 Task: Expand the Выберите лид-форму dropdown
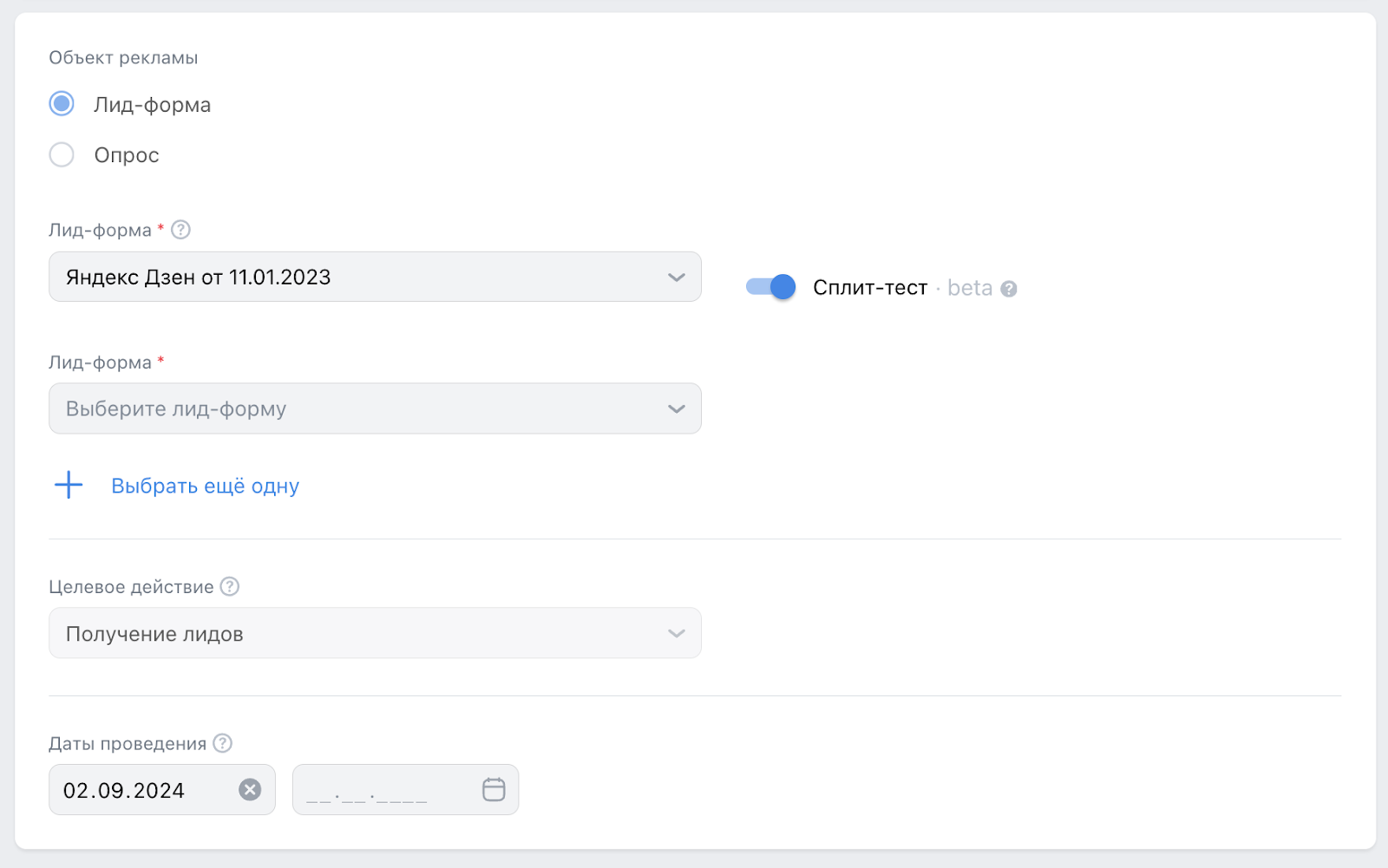coord(375,408)
